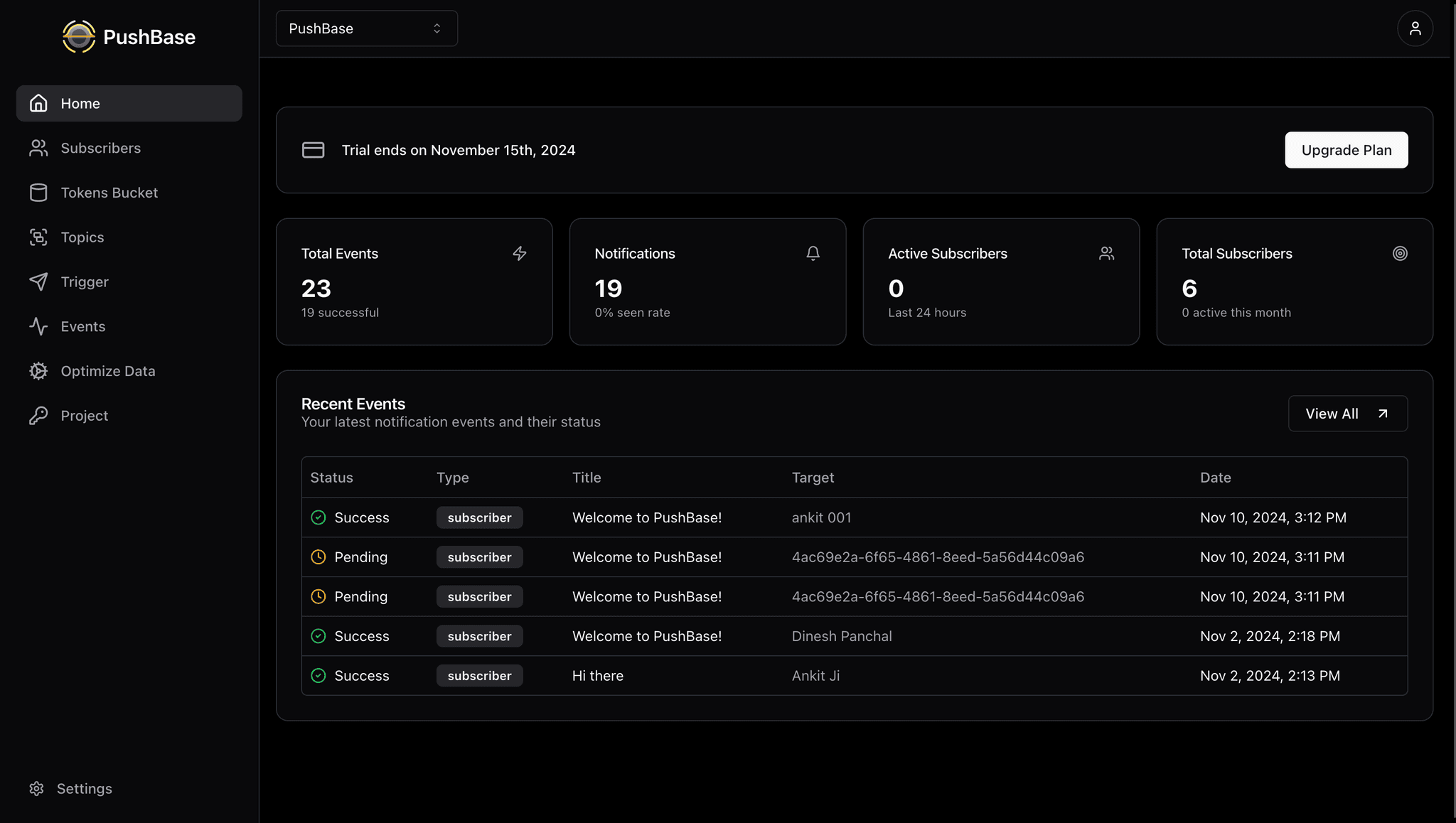Click the credit card trial banner icon

(x=313, y=149)
